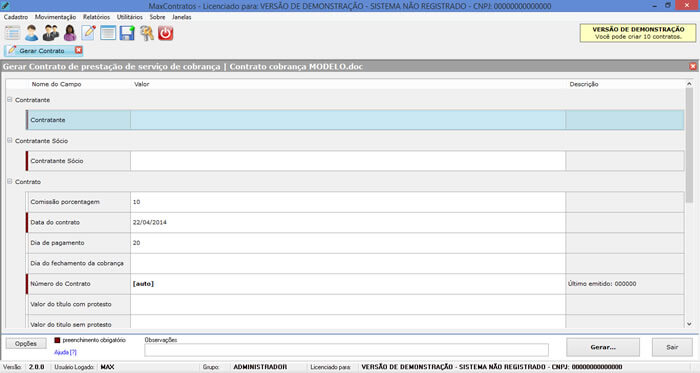
Task: Click the Descrição column header
Action: pyautogui.click(x=583, y=84)
